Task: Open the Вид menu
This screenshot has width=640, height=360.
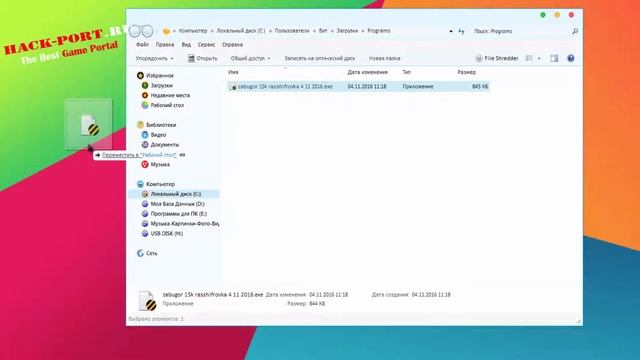Action: (186, 44)
